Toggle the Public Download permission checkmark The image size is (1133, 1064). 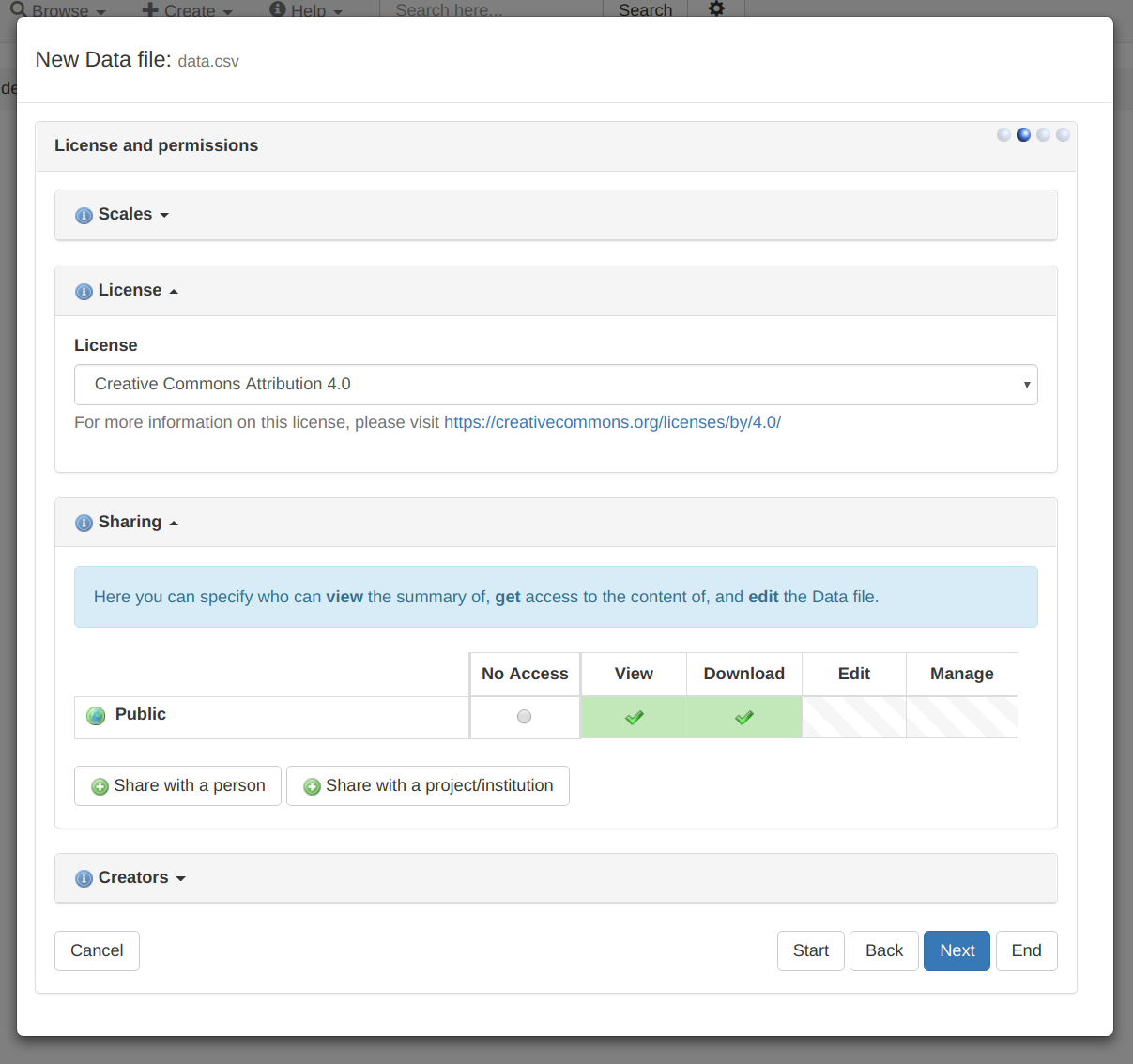click(743, 718)
